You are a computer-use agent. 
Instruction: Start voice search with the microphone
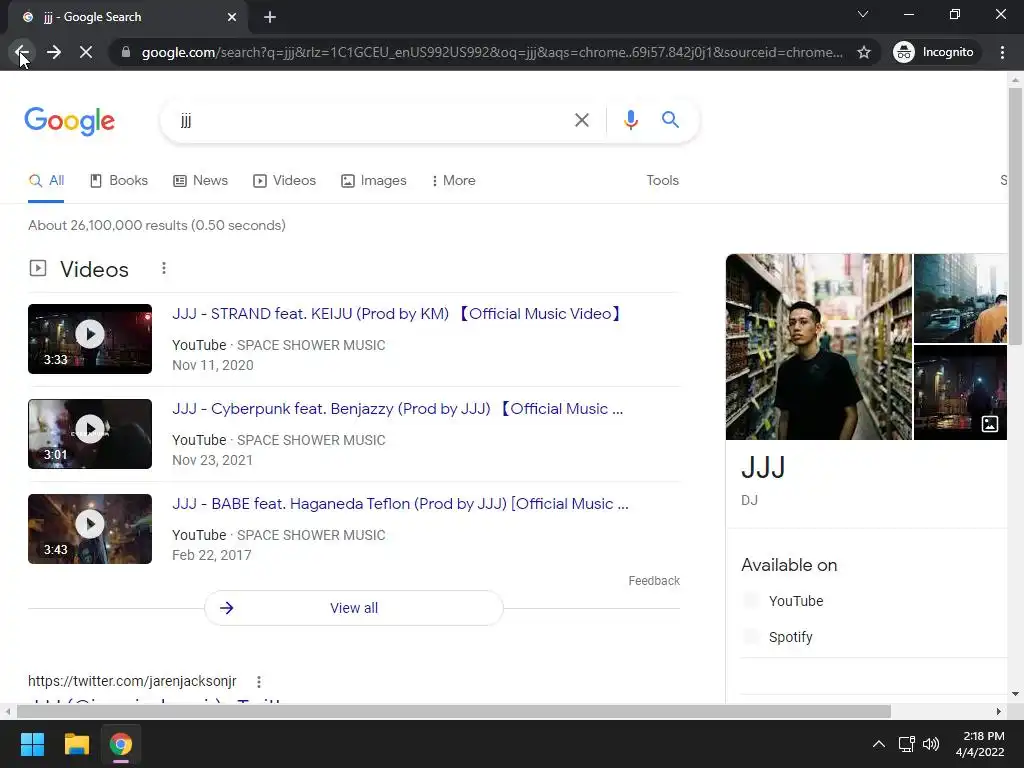pos(630,120)
